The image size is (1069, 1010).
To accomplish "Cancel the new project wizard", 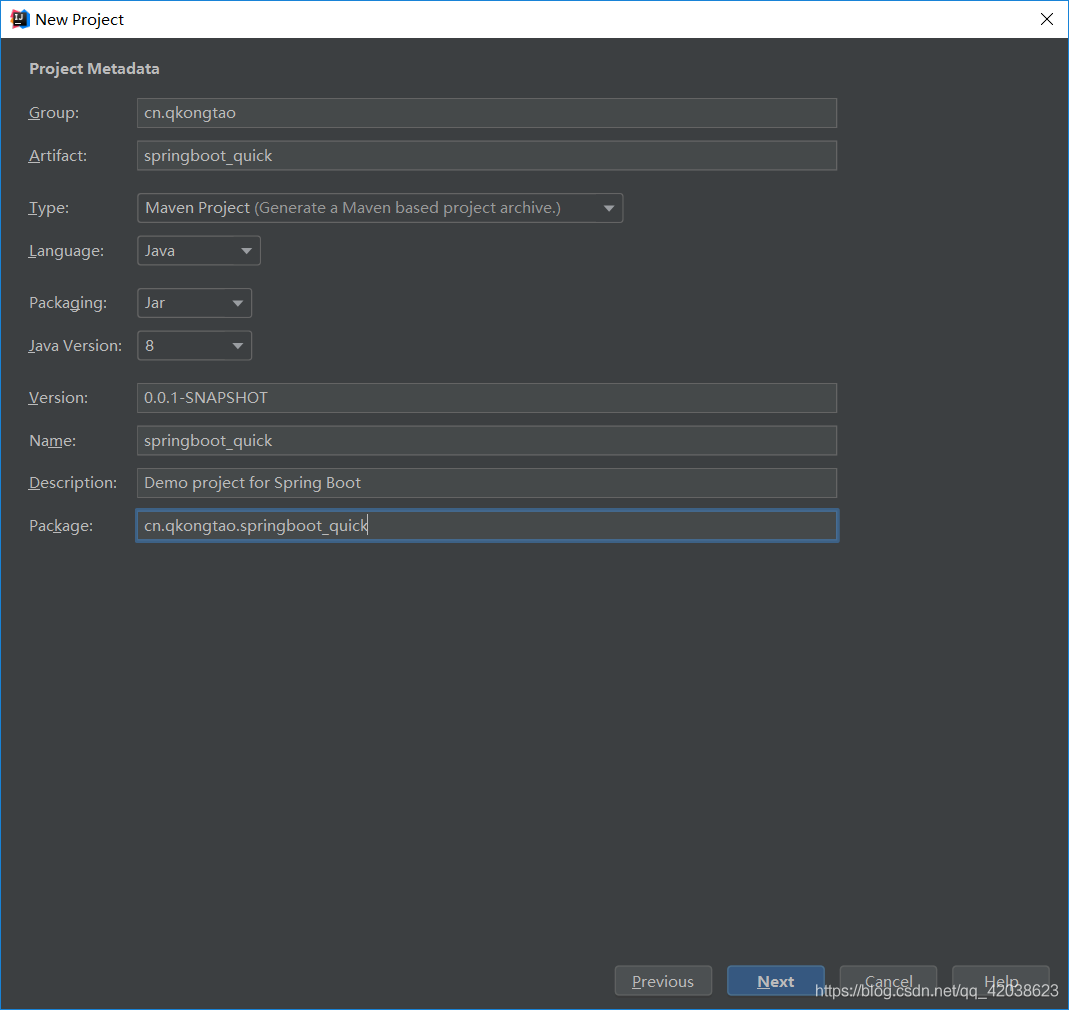I will point(888,981).
